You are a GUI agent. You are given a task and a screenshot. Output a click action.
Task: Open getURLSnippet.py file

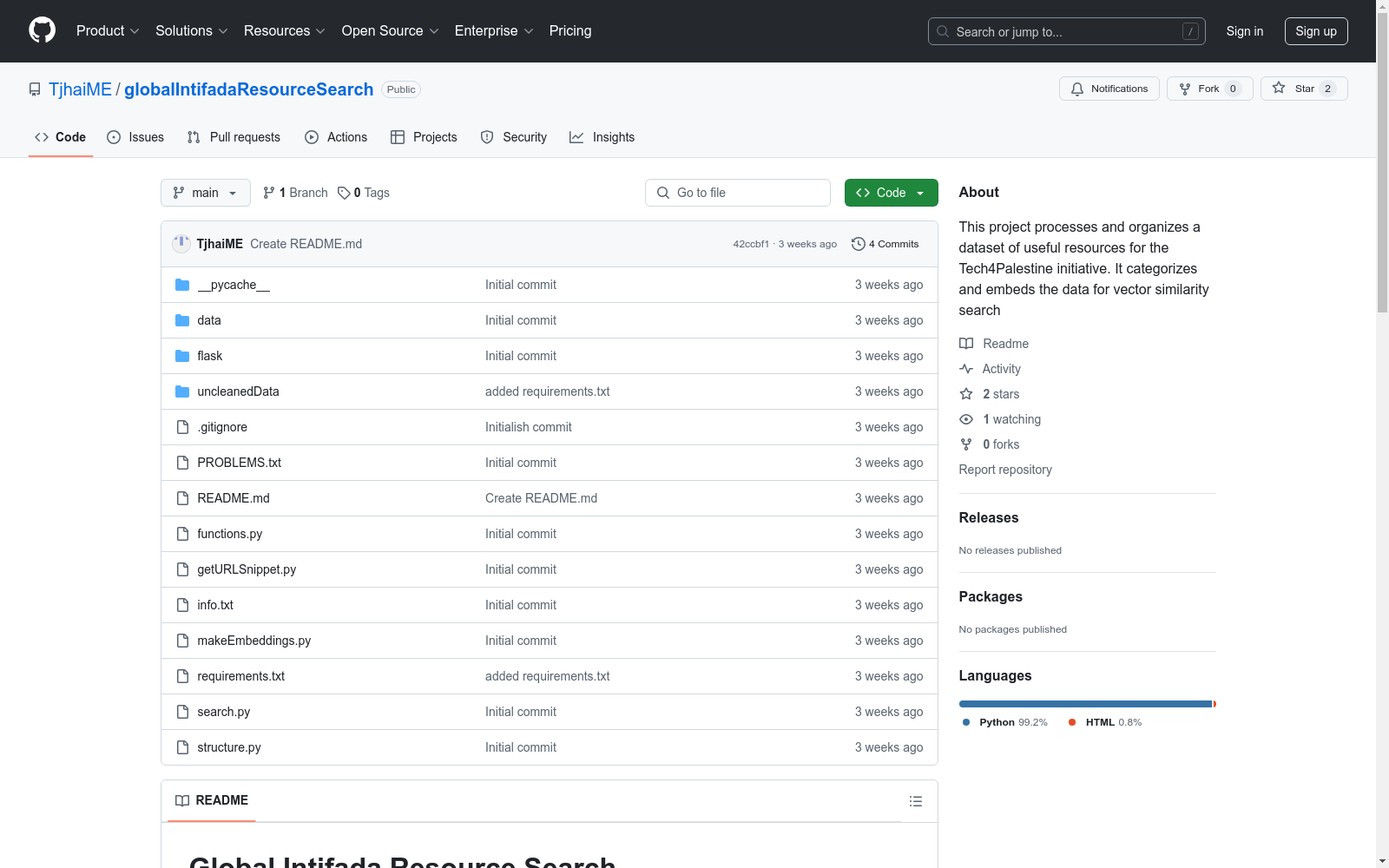click(247, 569)
